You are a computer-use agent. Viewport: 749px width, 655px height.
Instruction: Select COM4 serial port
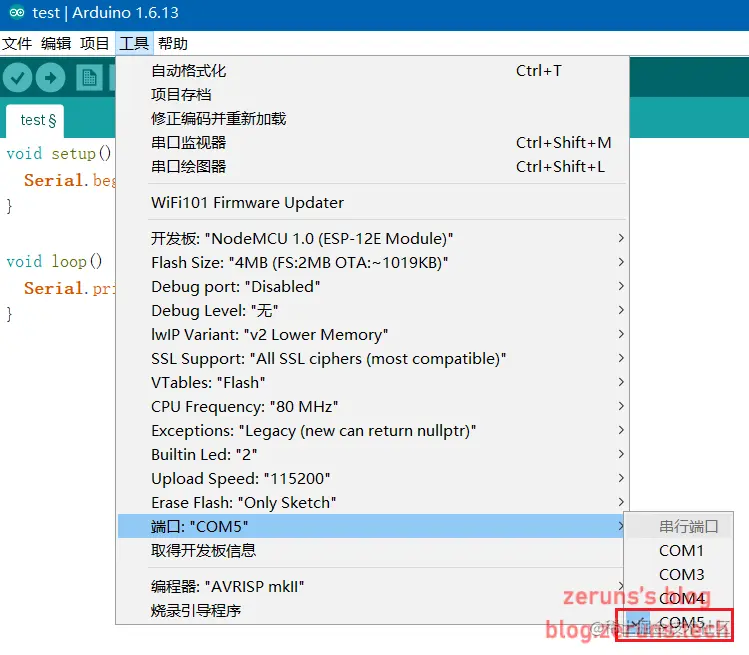(678, 598)
